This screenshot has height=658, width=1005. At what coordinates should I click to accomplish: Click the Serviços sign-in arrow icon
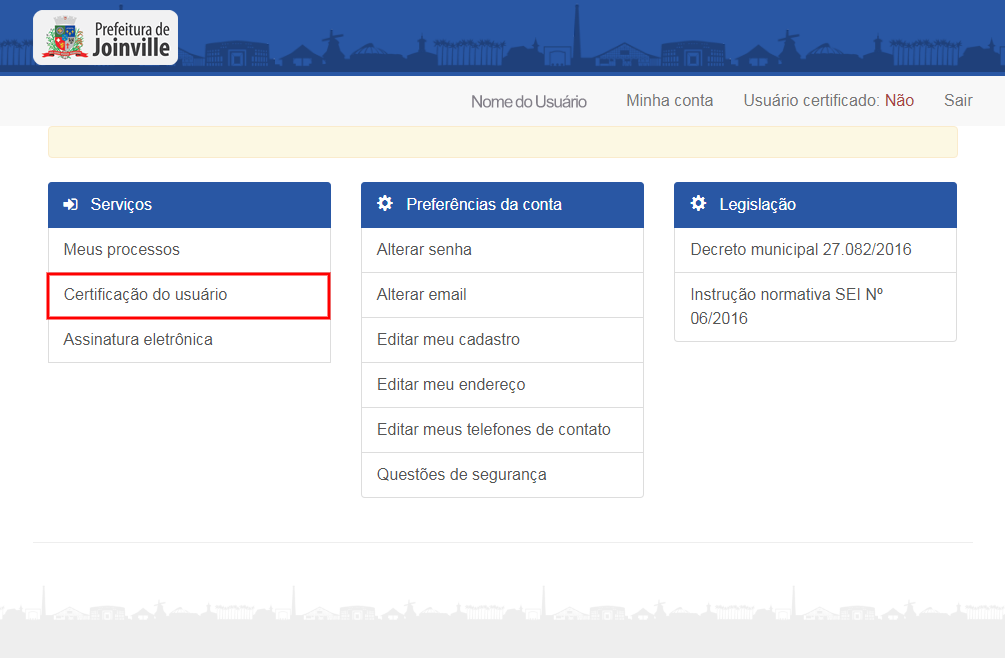[71, 204]
